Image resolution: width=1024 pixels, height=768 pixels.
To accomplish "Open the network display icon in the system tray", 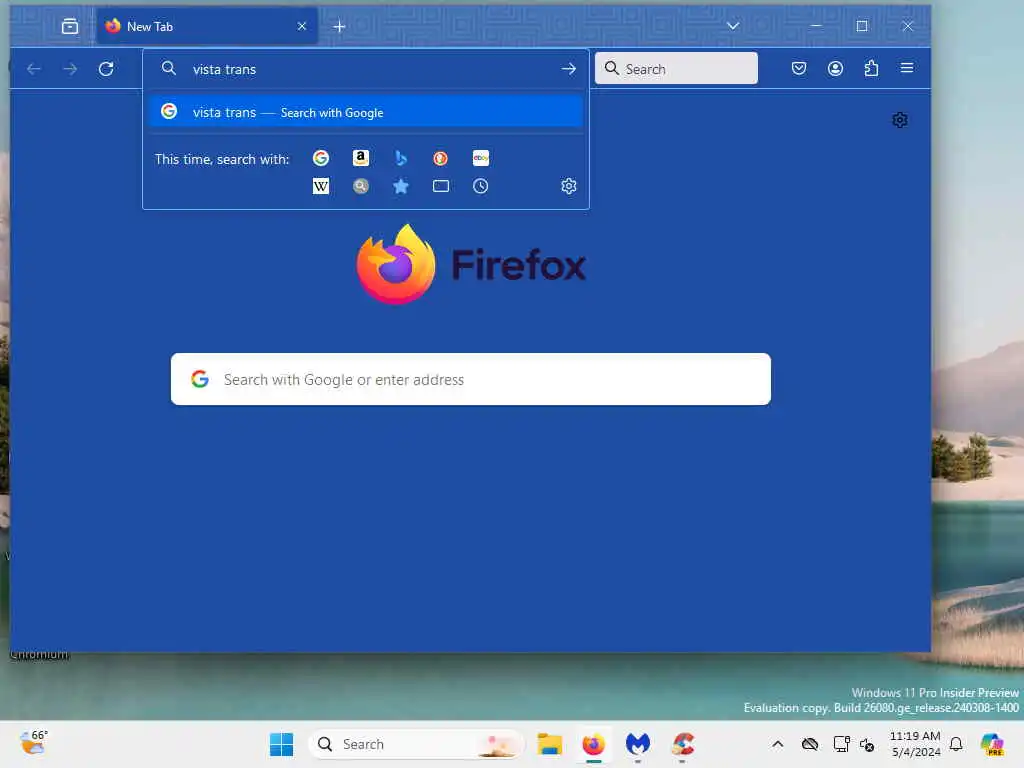I will coord(841,744).
